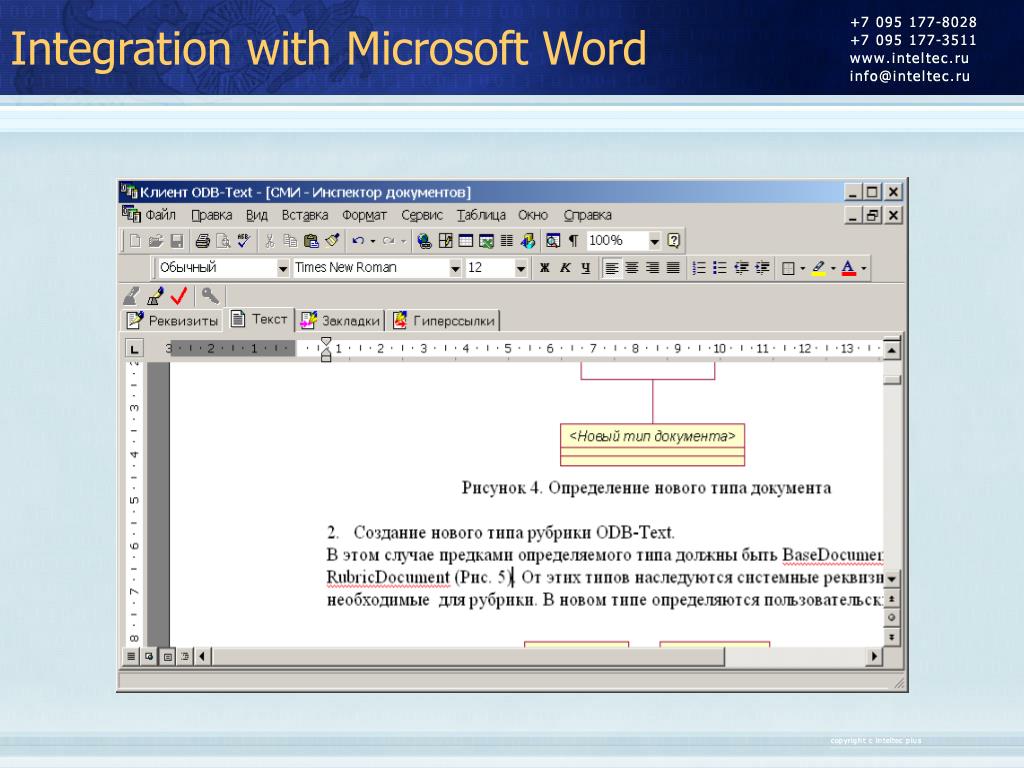
Task: Click the Cut scissors icon
Action: point(270,241)
